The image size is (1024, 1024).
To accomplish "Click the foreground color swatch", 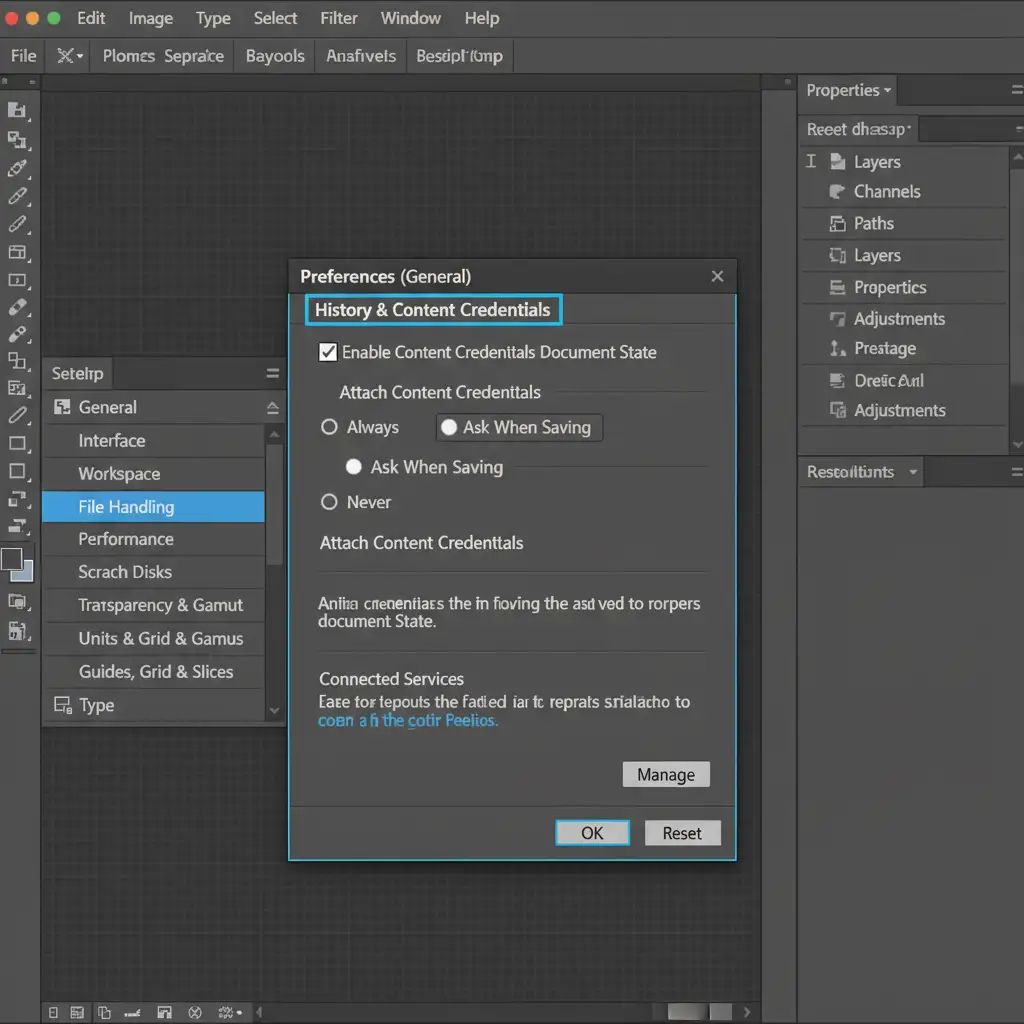I will coord(12,560).
